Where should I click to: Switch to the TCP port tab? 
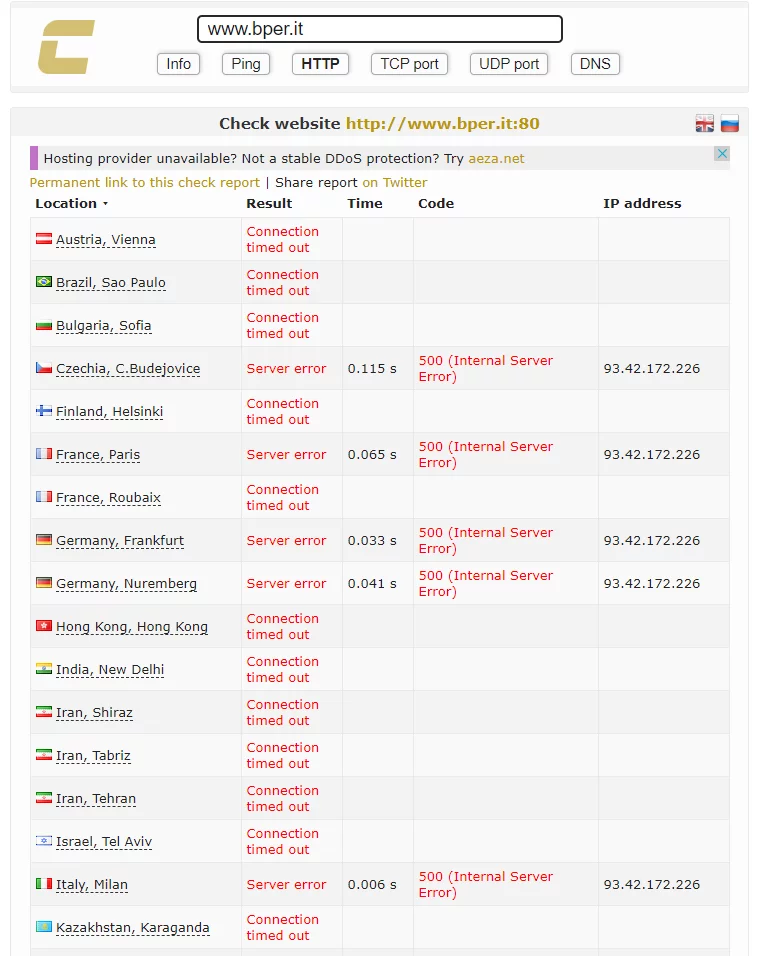tap(409, 64)
